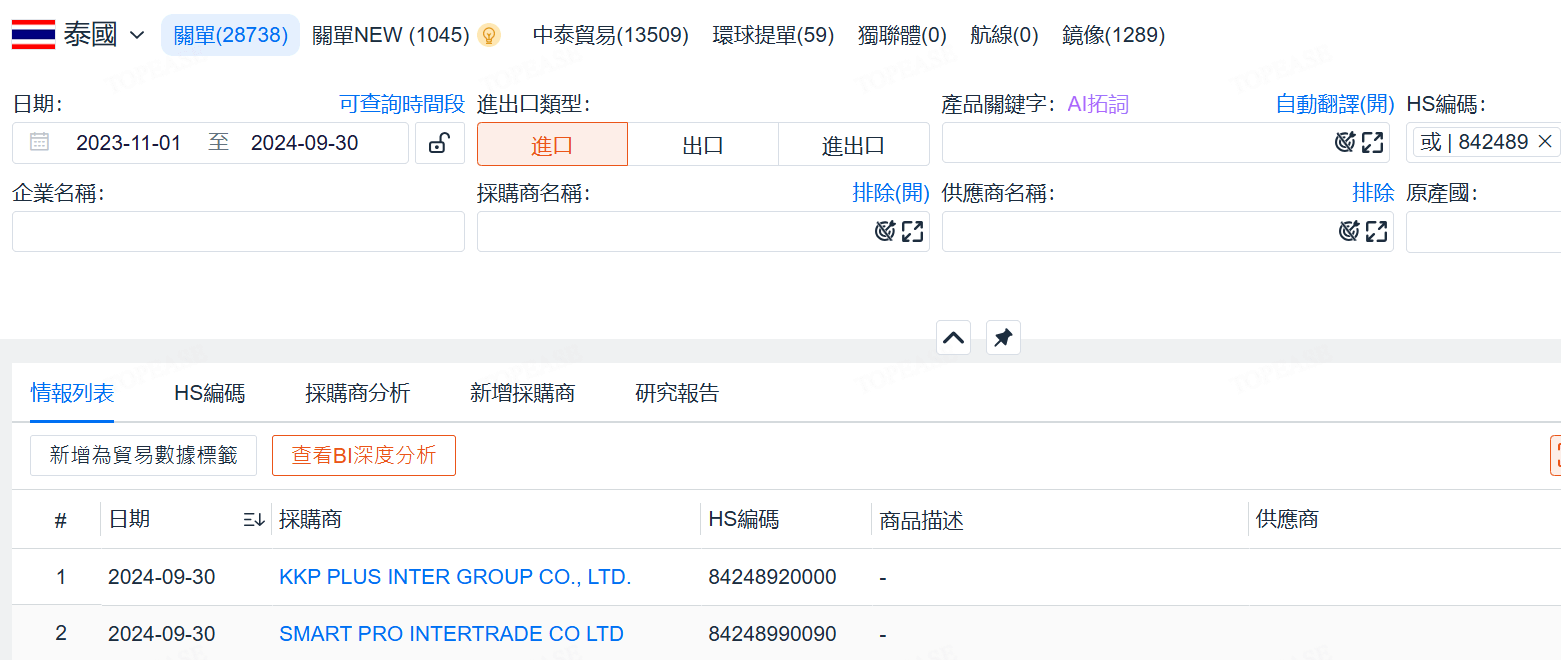The height and width of the screenshot is (660, 1561).
Task: Toggle 排除(開) for 採購商名稱
Action: [891, 193]
